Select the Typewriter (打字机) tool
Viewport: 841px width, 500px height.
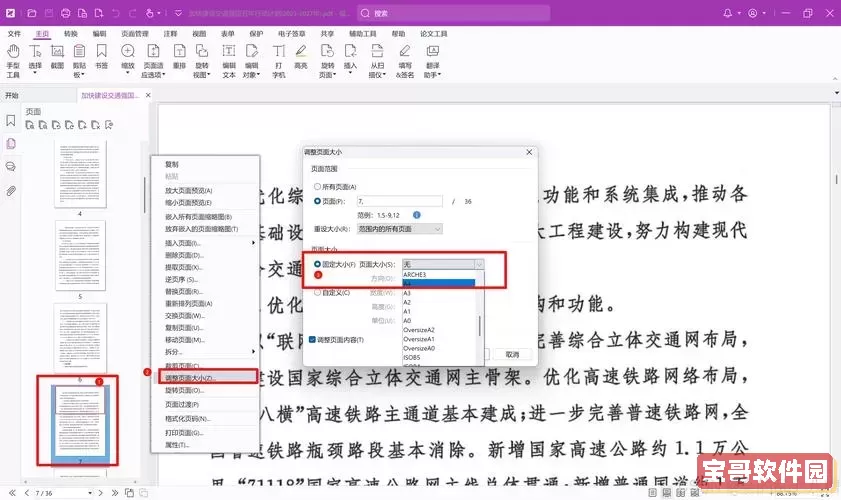(x=279, y=52)
